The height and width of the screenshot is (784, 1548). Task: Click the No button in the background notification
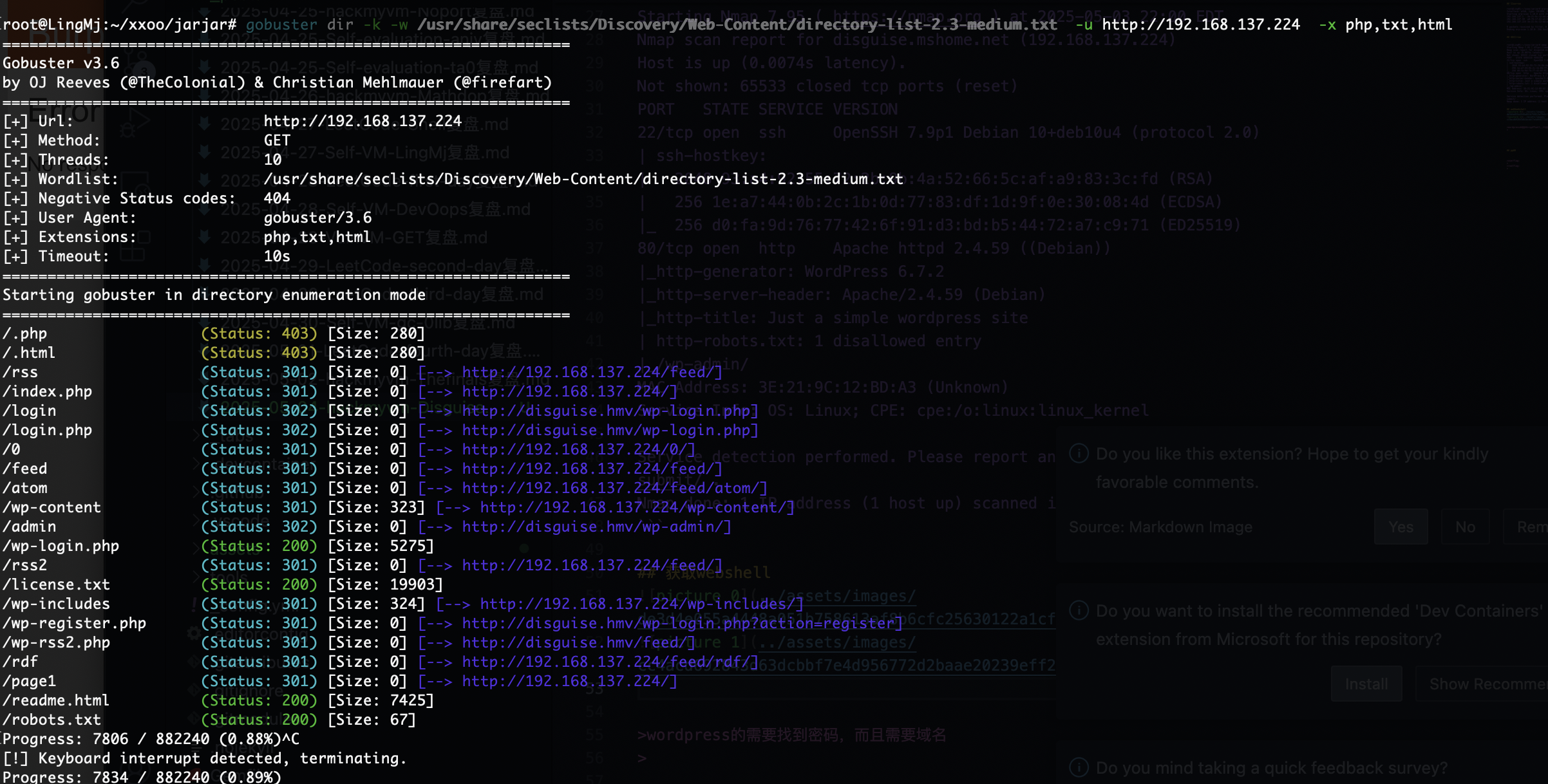click(1465, 527)
